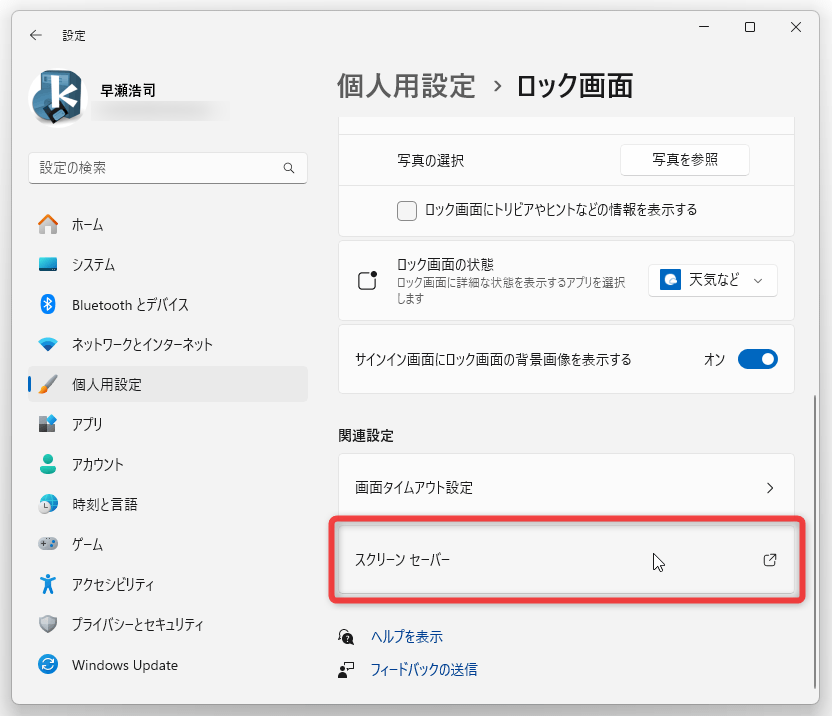
Task: Expand 画面タイムアウト設定 chevron
Action: tap(770, 488)
